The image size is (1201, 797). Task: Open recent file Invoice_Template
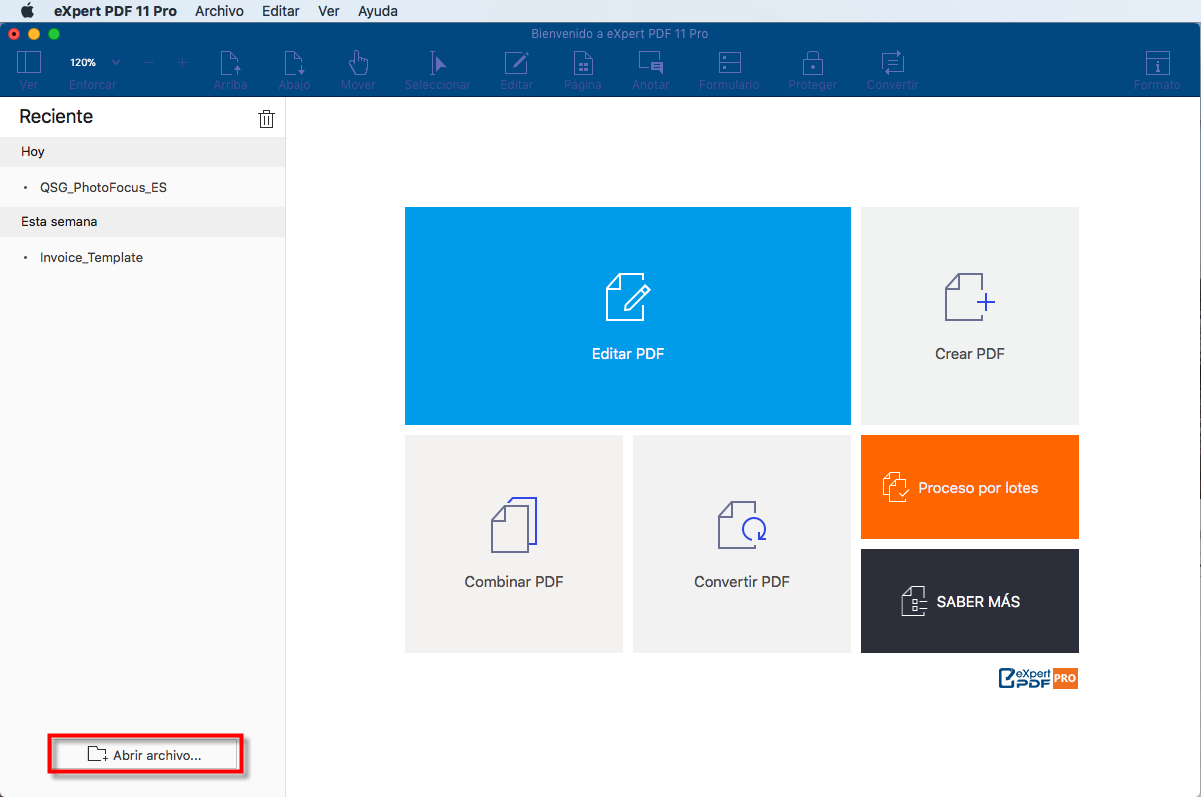(x=91, y=257)
